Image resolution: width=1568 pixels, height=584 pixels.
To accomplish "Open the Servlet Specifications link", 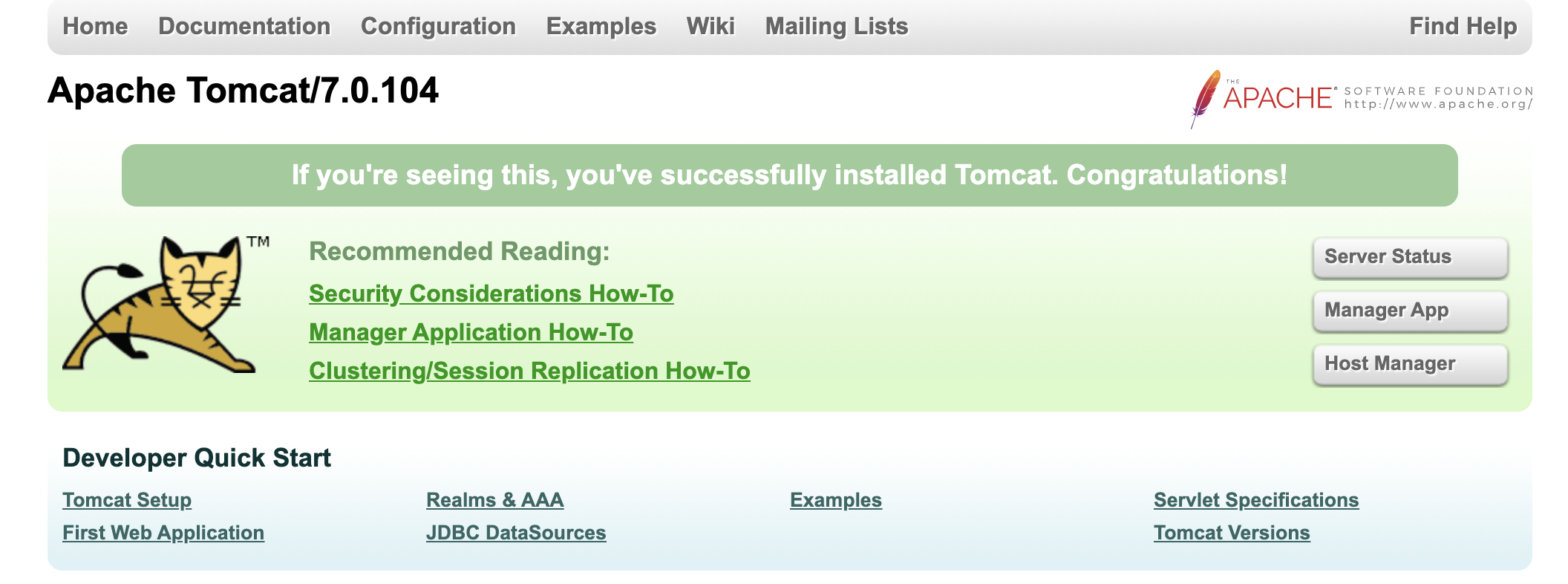I will coord(1256,500).
